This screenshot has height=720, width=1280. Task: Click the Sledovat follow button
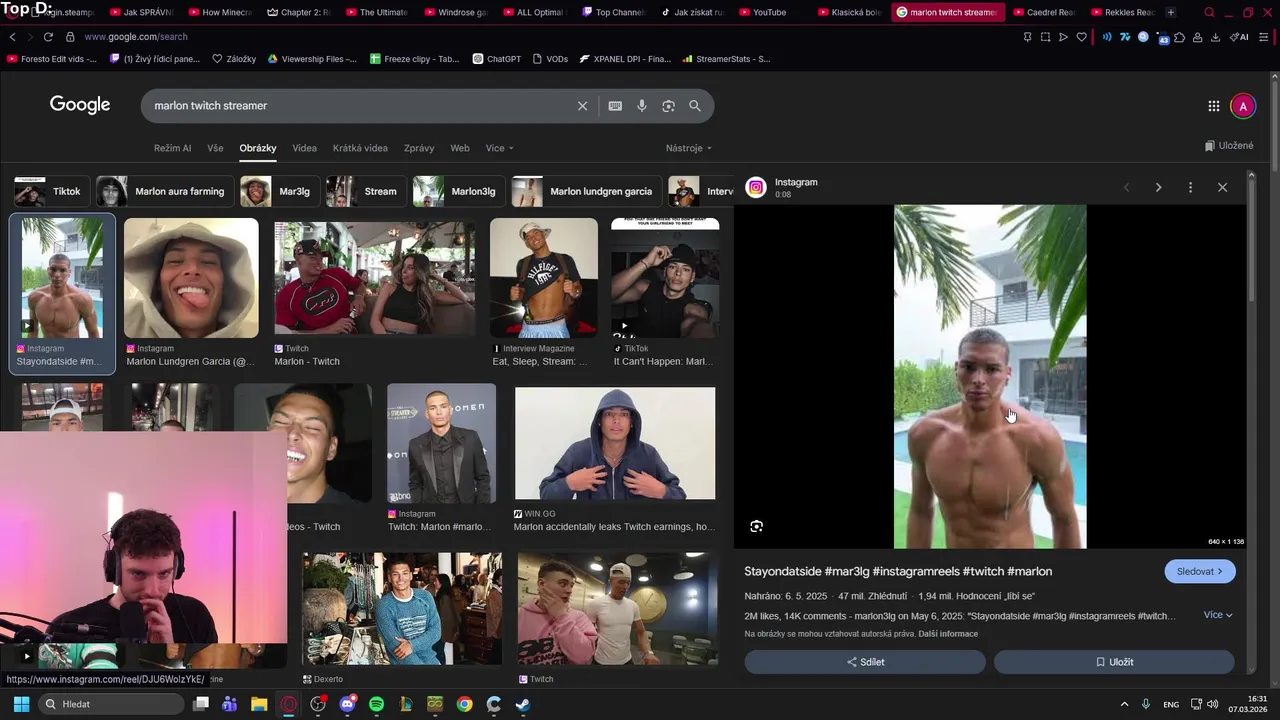pyautogui.click(x=1200, y=571)
